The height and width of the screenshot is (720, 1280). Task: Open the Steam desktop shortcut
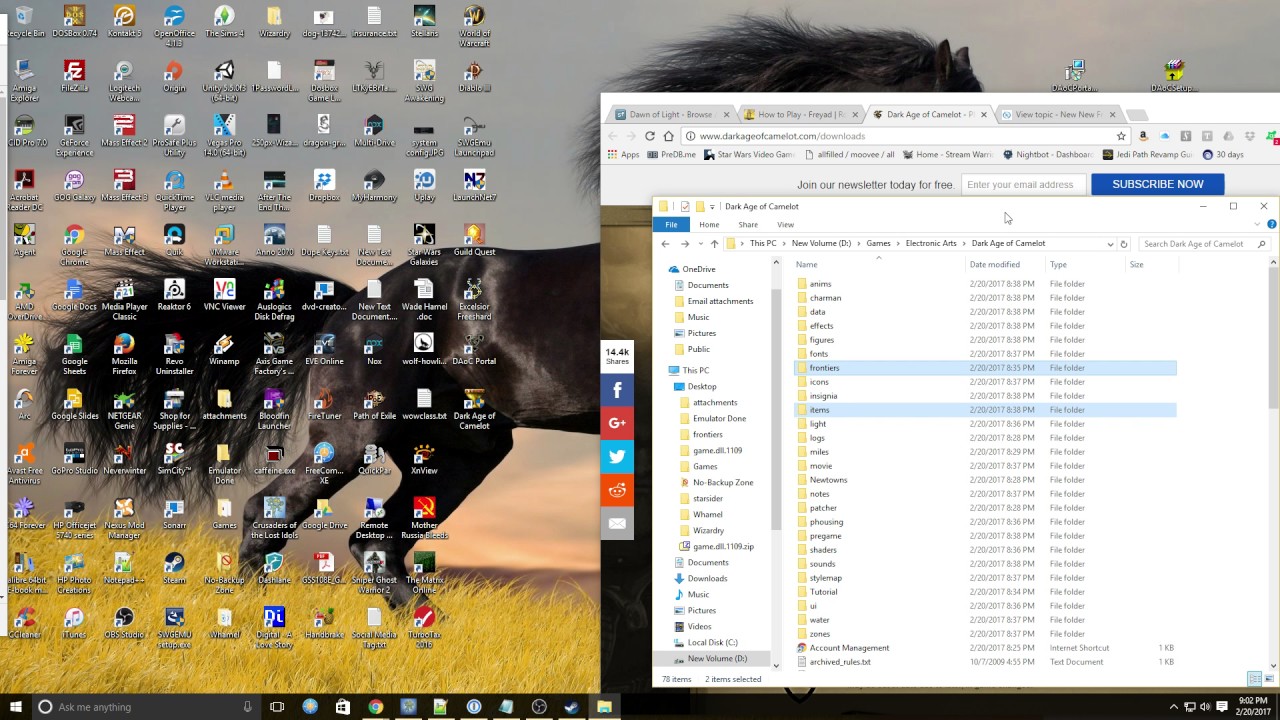(x=174, y=568)
